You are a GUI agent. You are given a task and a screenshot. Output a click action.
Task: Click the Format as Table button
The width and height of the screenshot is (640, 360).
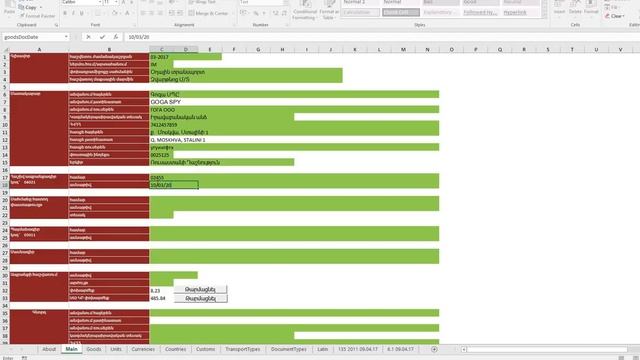click(x=329, y=11)
